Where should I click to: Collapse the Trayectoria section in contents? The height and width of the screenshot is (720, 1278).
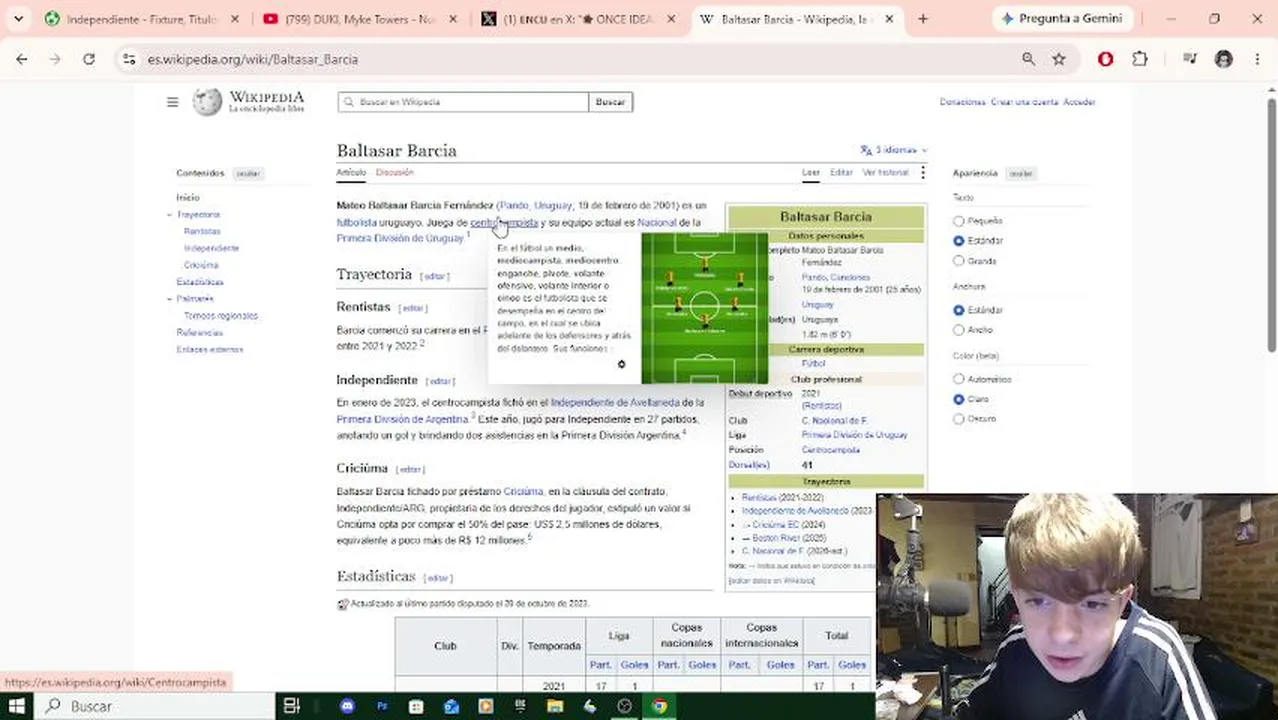coord(170,215)
